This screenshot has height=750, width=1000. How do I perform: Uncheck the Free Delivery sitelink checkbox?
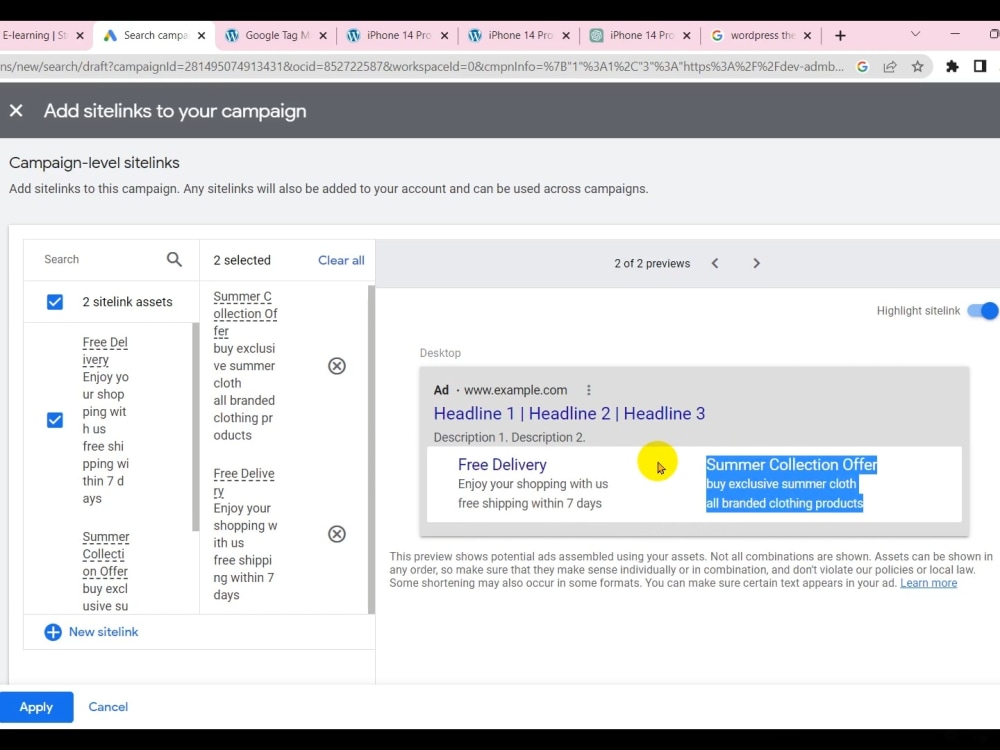pos(55,420)
